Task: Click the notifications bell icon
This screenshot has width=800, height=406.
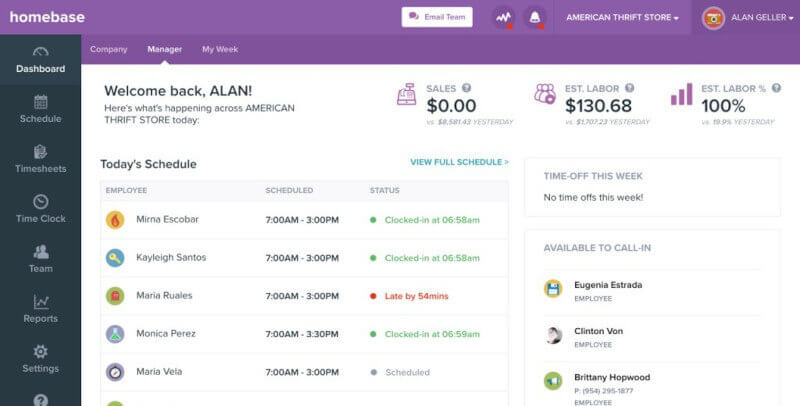Action: (535, 17)
